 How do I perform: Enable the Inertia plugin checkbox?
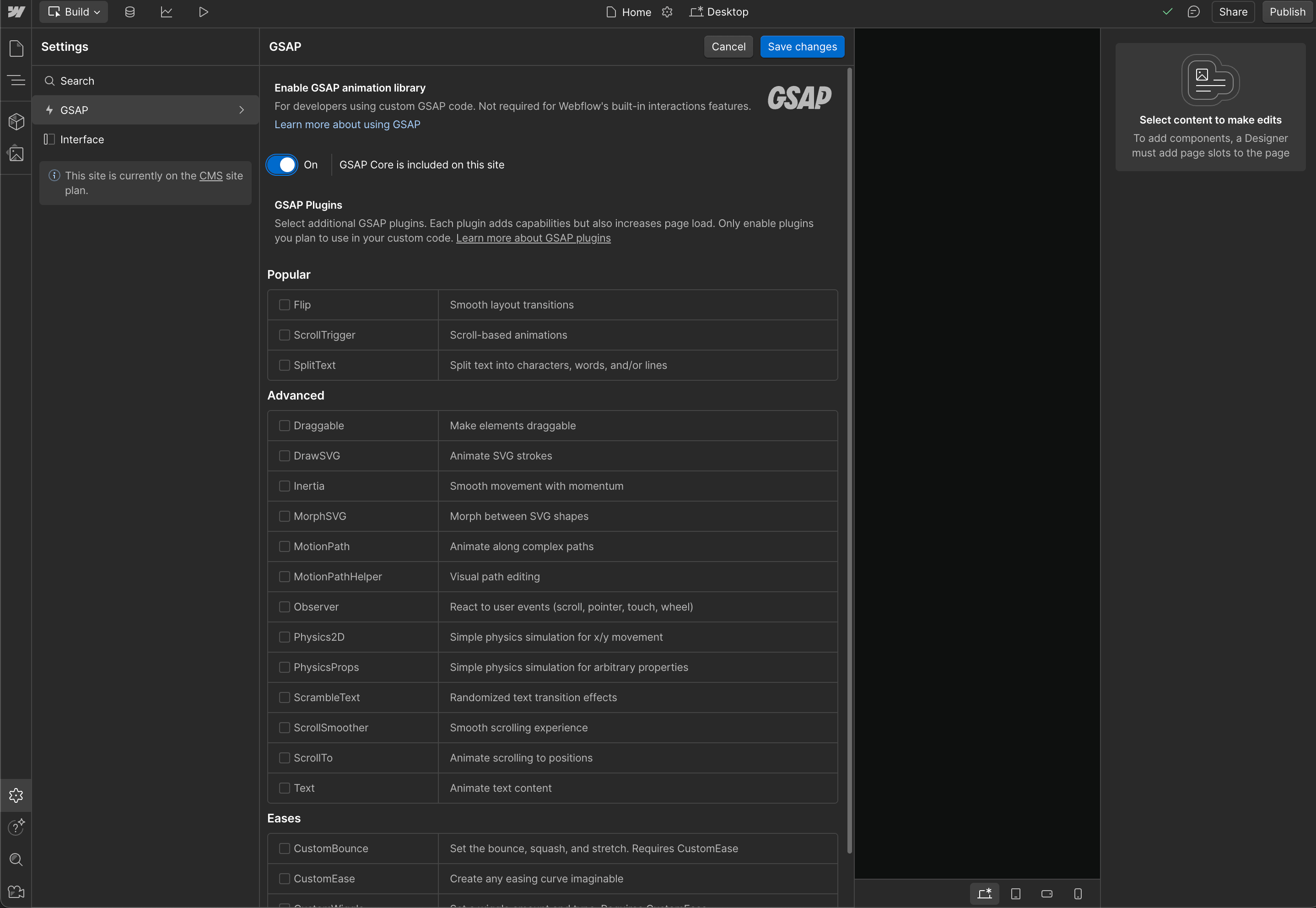(284, 486)
